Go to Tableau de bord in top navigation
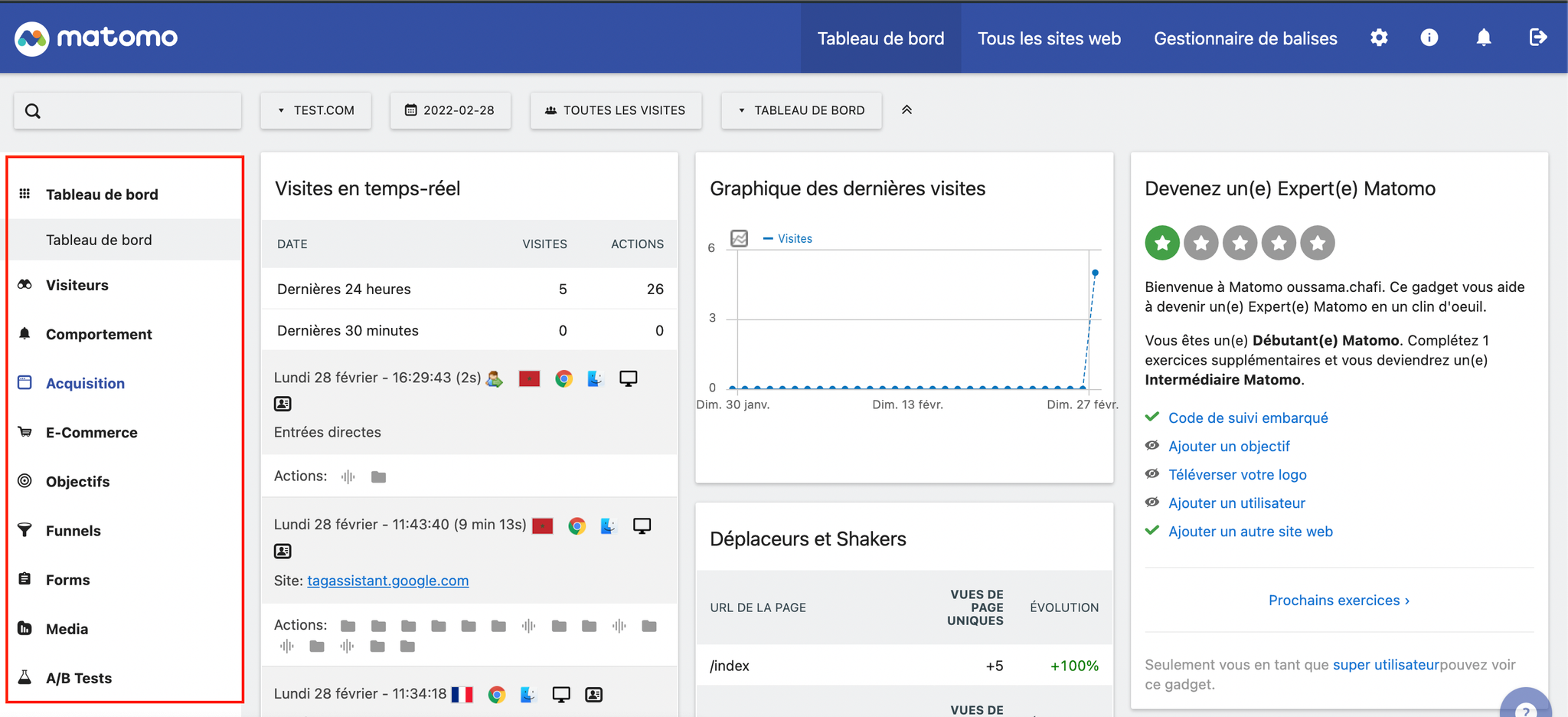This screenshot has height=717, width=1568. point(881,38)
